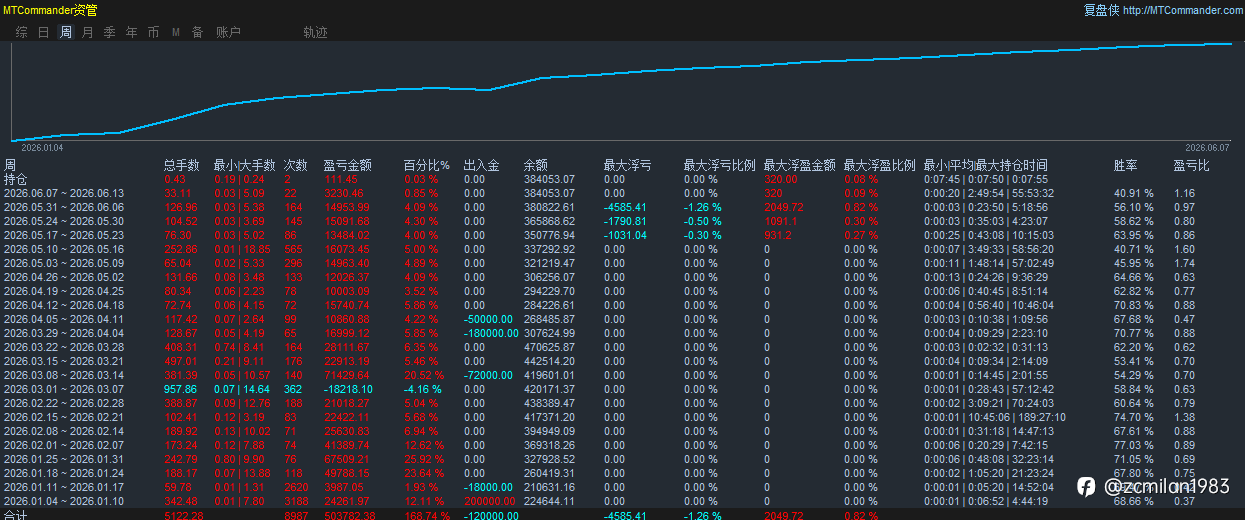Select the 2026.03.01 ~ 2026.03.07 row
Image resolution: width=1245 pixels, height=520 pixels.
622,388
